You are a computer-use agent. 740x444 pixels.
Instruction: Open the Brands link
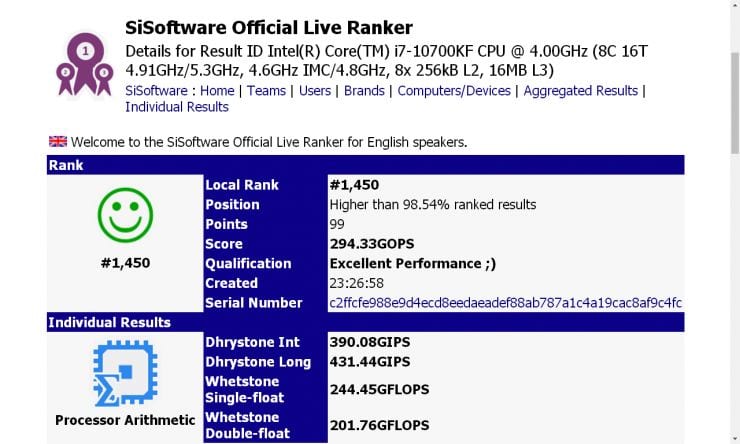[364, 91]
